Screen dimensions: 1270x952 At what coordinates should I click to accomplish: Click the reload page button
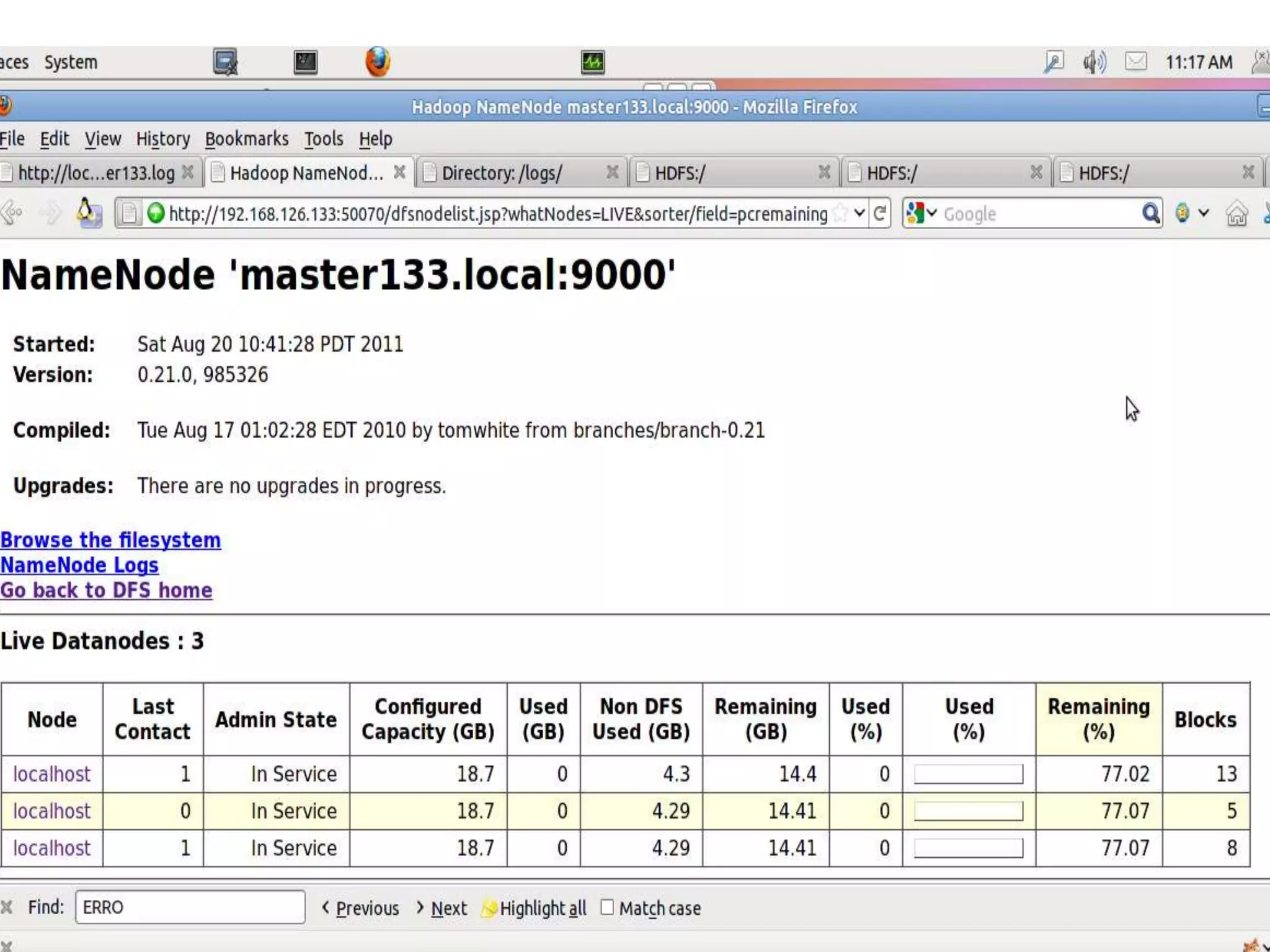click(x=879, y=214)
